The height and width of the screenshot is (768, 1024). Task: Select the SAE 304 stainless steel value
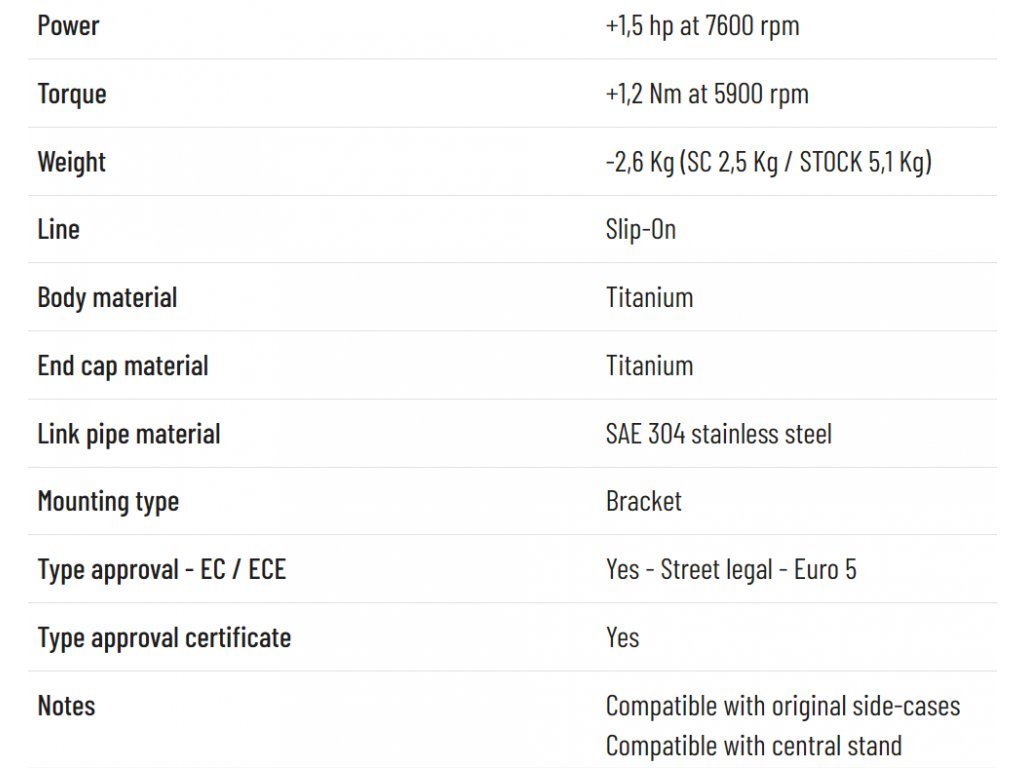[719, 434]
